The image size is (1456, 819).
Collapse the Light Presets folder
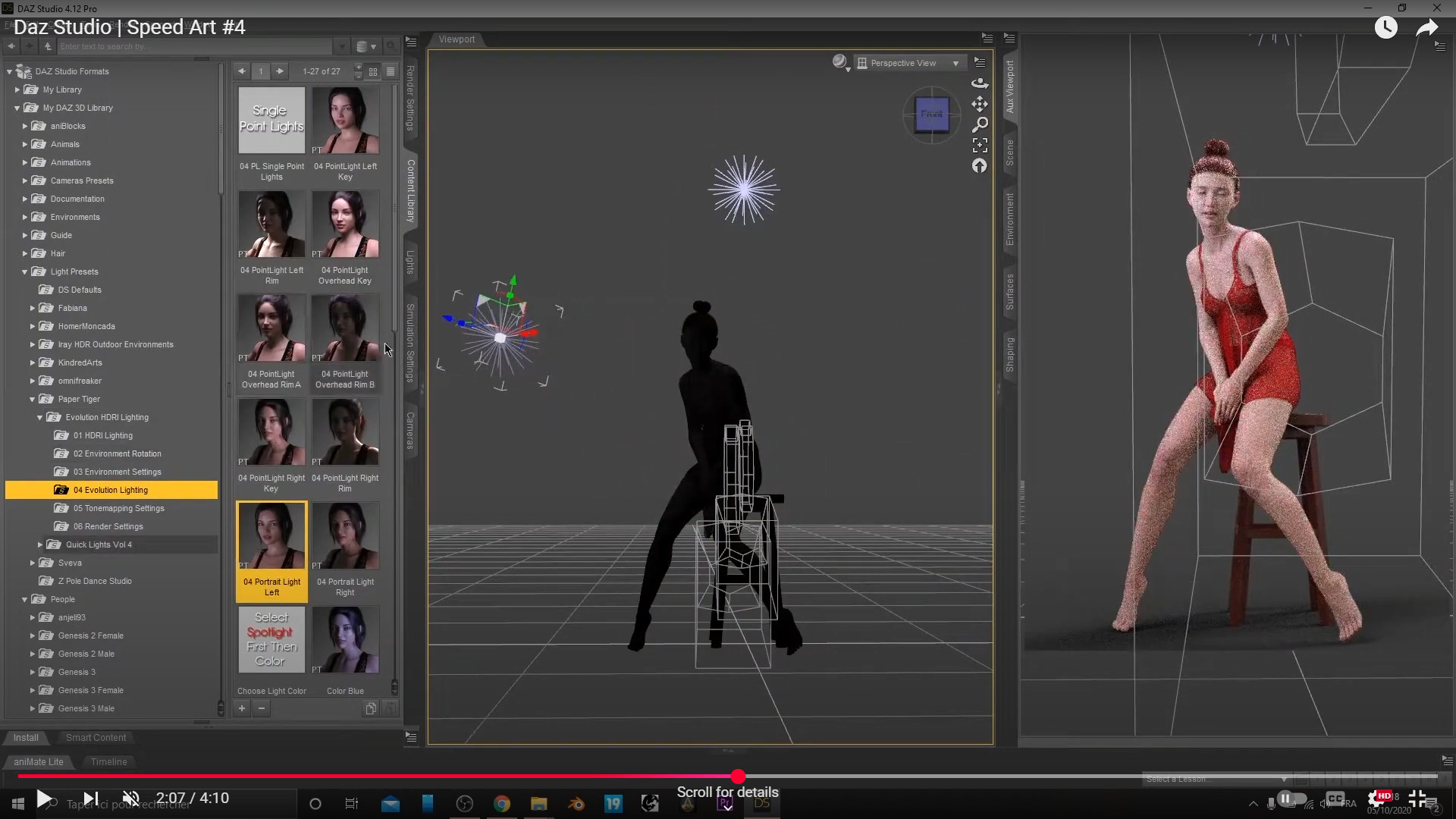pyautogui.click(x=24, y=271)
